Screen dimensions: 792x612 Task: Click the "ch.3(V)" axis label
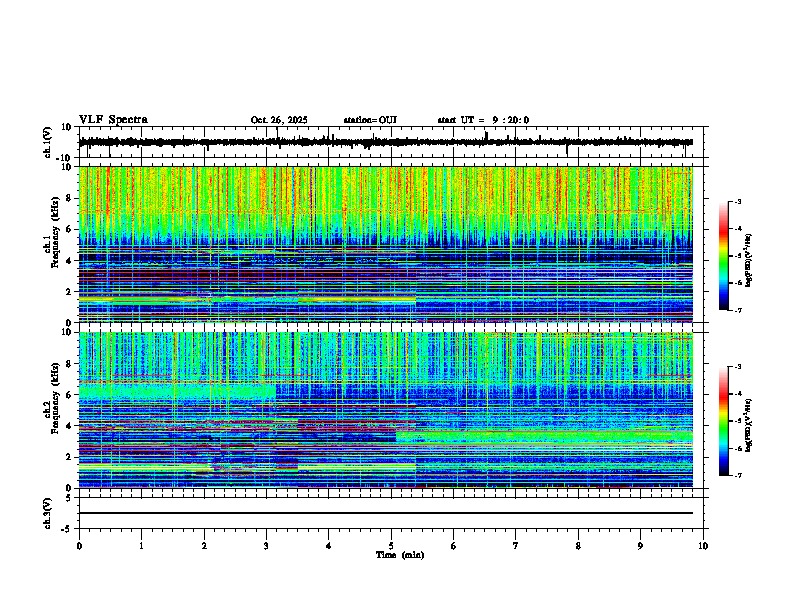[x=48, y=513]
